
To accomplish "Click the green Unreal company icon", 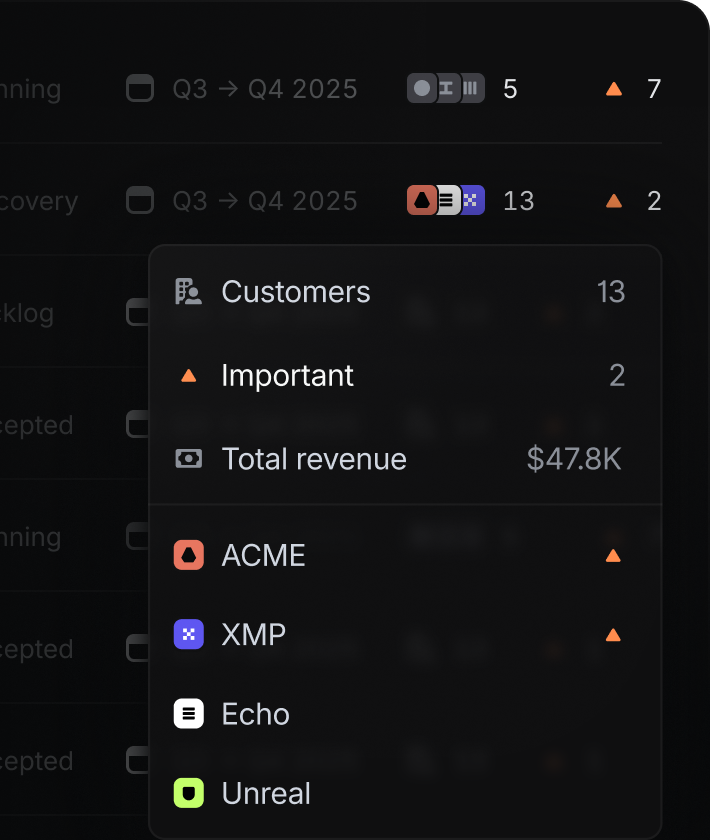I will (x=189, y=793).
